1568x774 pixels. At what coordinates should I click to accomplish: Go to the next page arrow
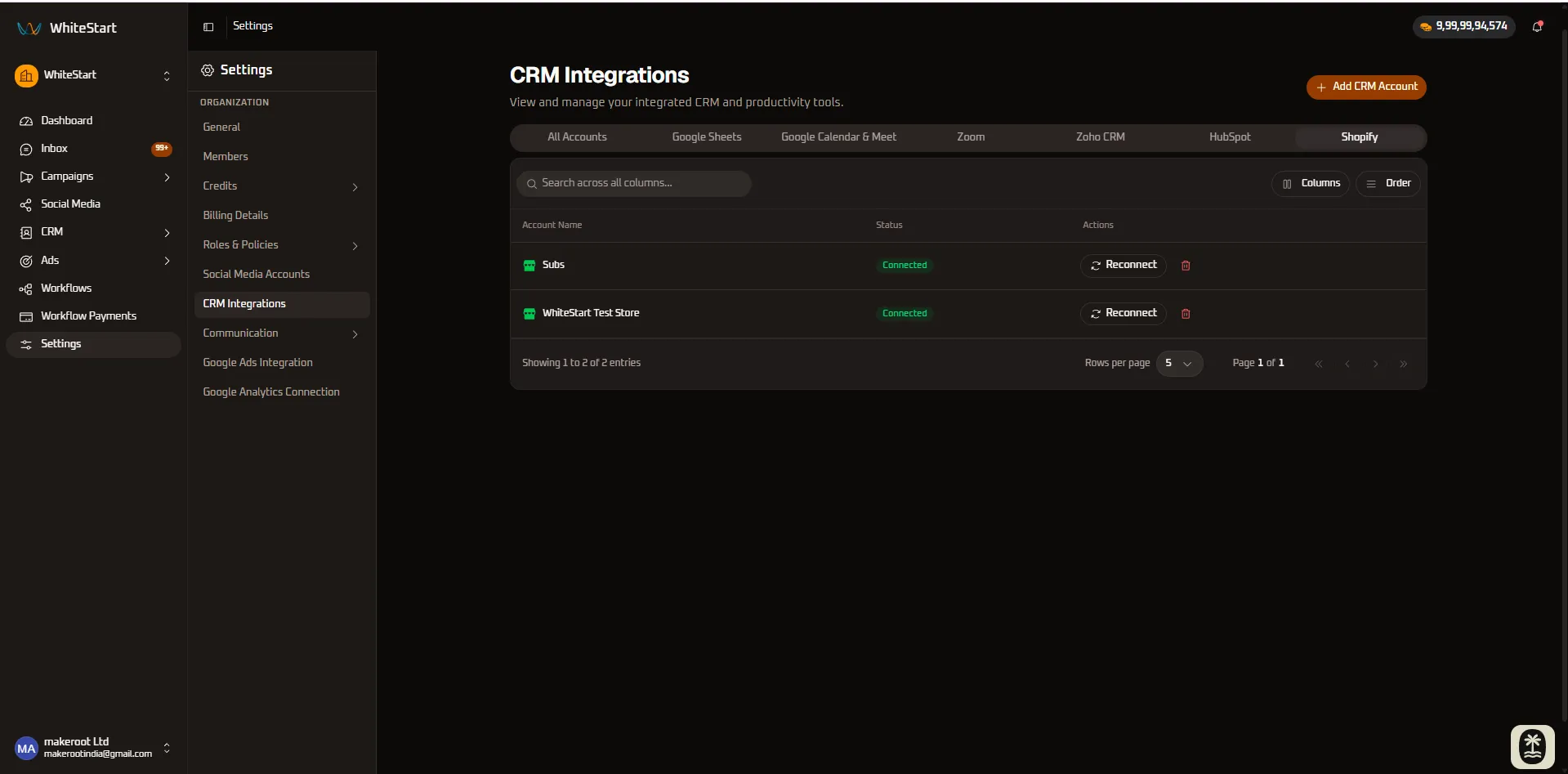pos(1375,364)
